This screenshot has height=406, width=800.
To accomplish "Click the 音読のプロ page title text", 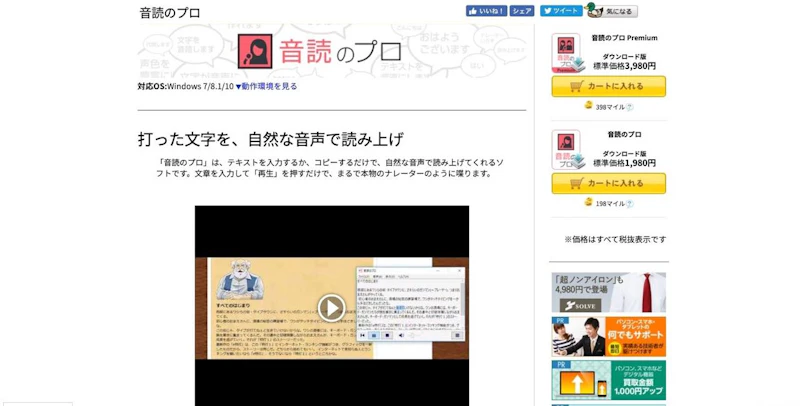I will coord(170,13).
